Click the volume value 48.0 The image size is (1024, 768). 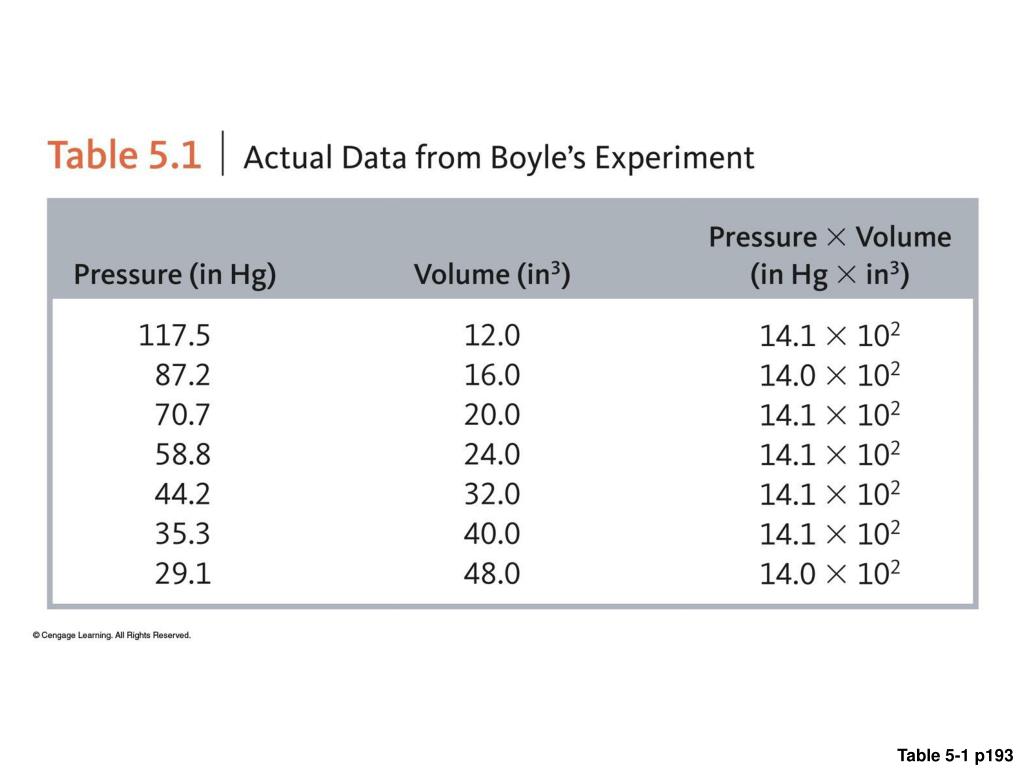click(x=492, y=574)
